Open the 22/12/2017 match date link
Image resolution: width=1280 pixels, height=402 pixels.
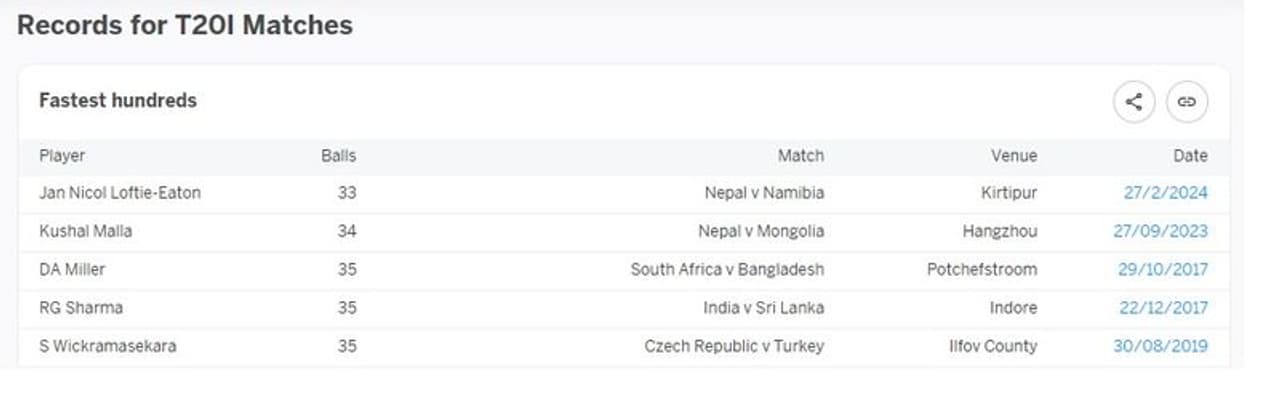click(1162, 308)
